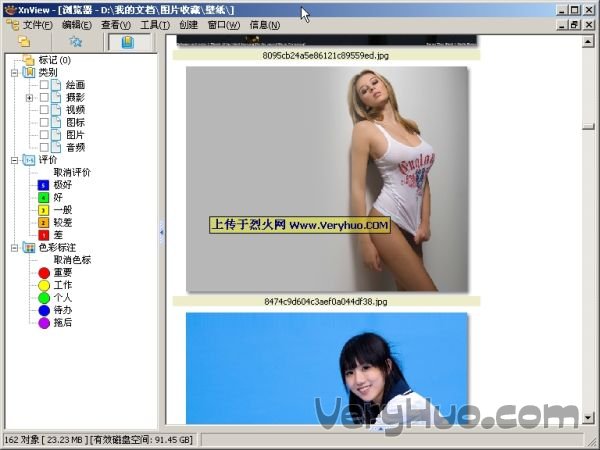Open the folders tab icon
The image size is (600, 450).
25,42
